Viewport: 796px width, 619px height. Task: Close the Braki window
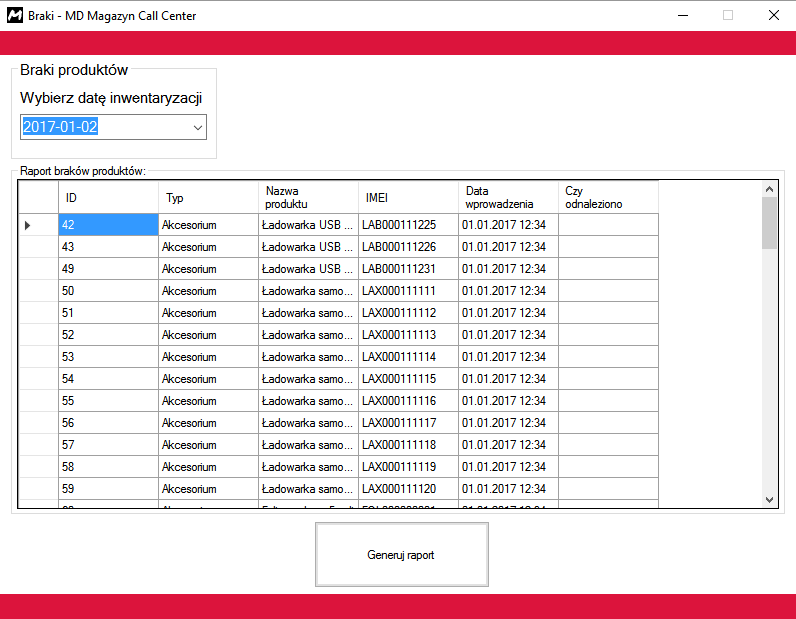coord(774,16)
